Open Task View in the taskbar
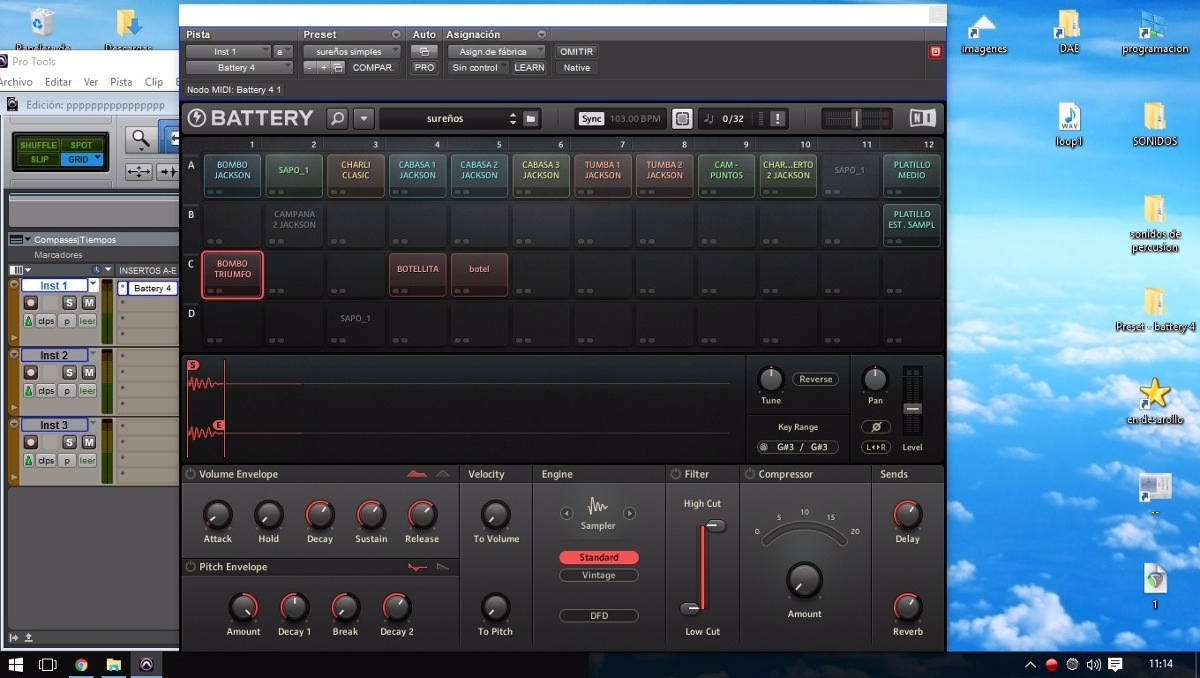The width and height of the screenshot is (1200, 678). pos(47,664)
